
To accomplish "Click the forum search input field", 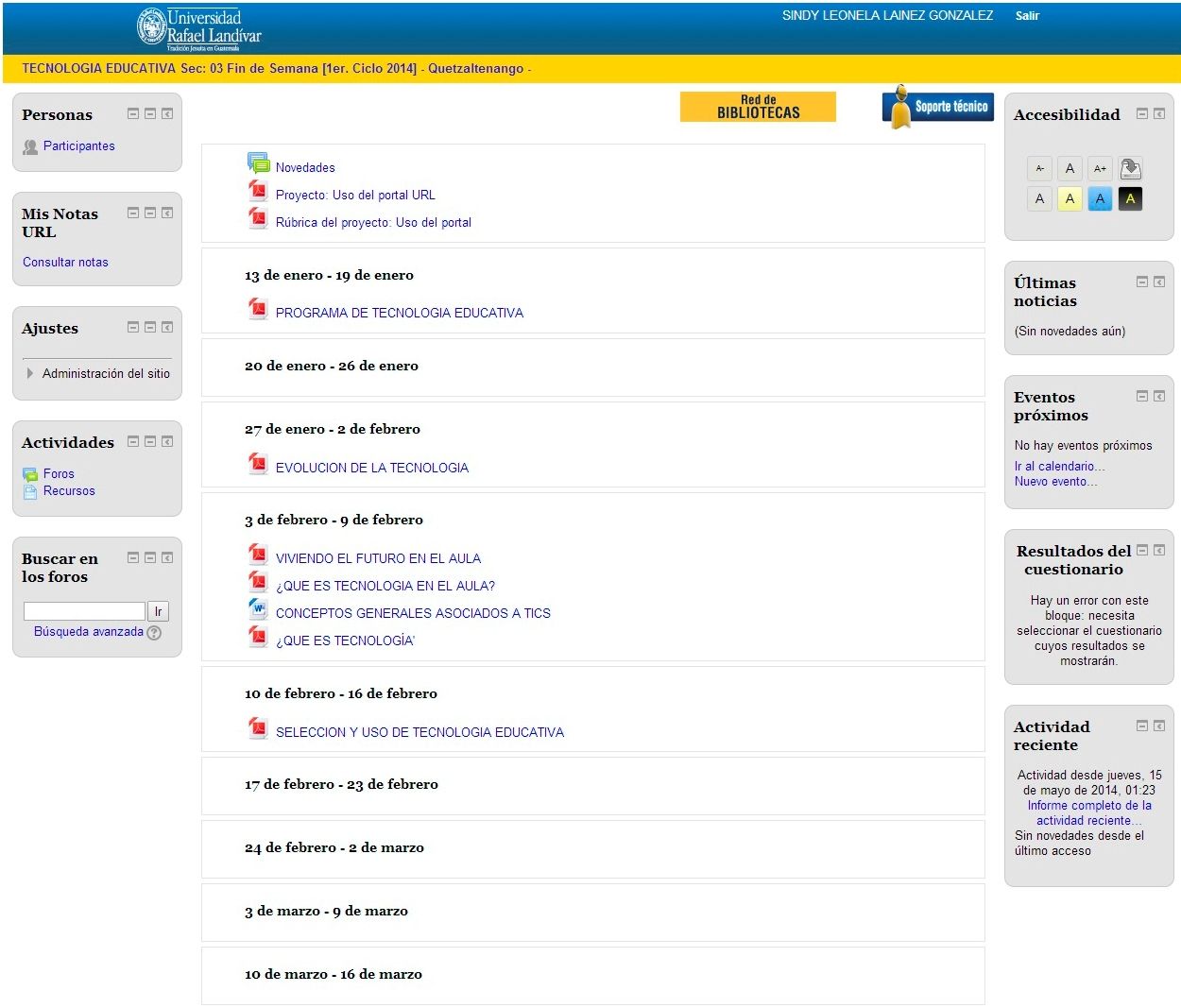I will tap(84, 611).
